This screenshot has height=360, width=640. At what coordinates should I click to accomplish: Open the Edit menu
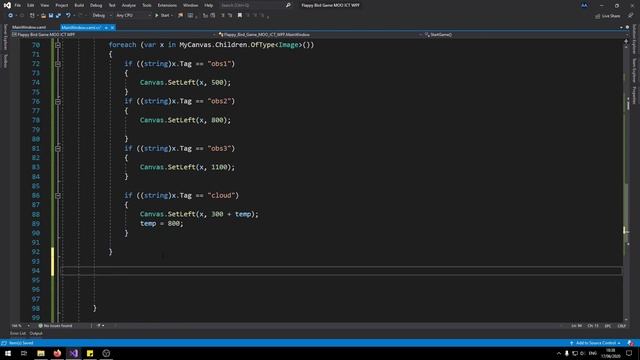click(x=31, y=5)
